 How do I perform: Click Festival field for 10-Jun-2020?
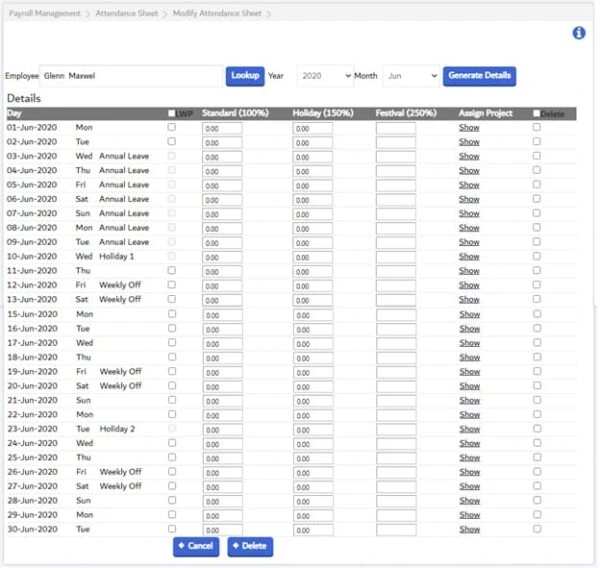pos(396,257)
